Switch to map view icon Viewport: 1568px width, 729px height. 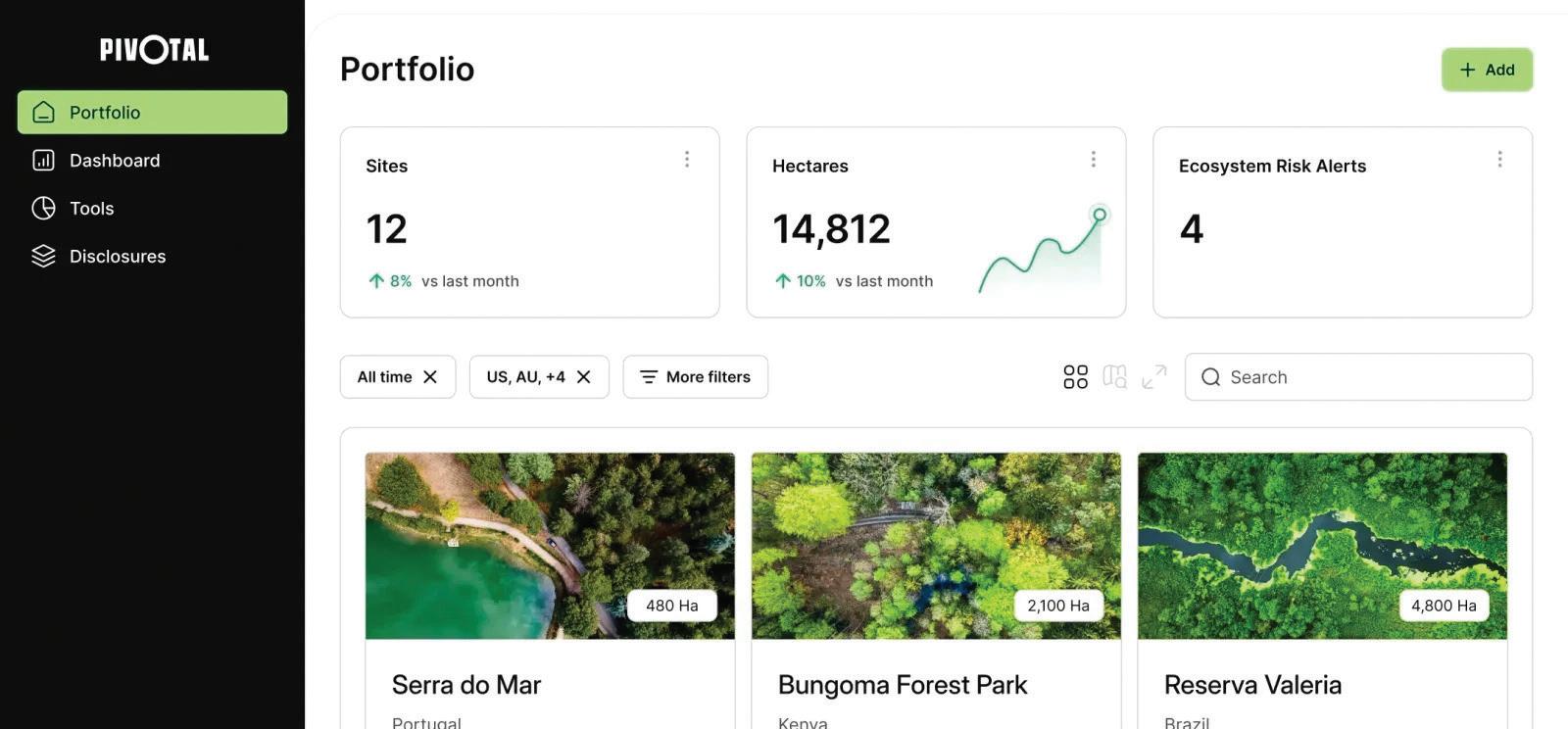click(x=1114, y=377)
